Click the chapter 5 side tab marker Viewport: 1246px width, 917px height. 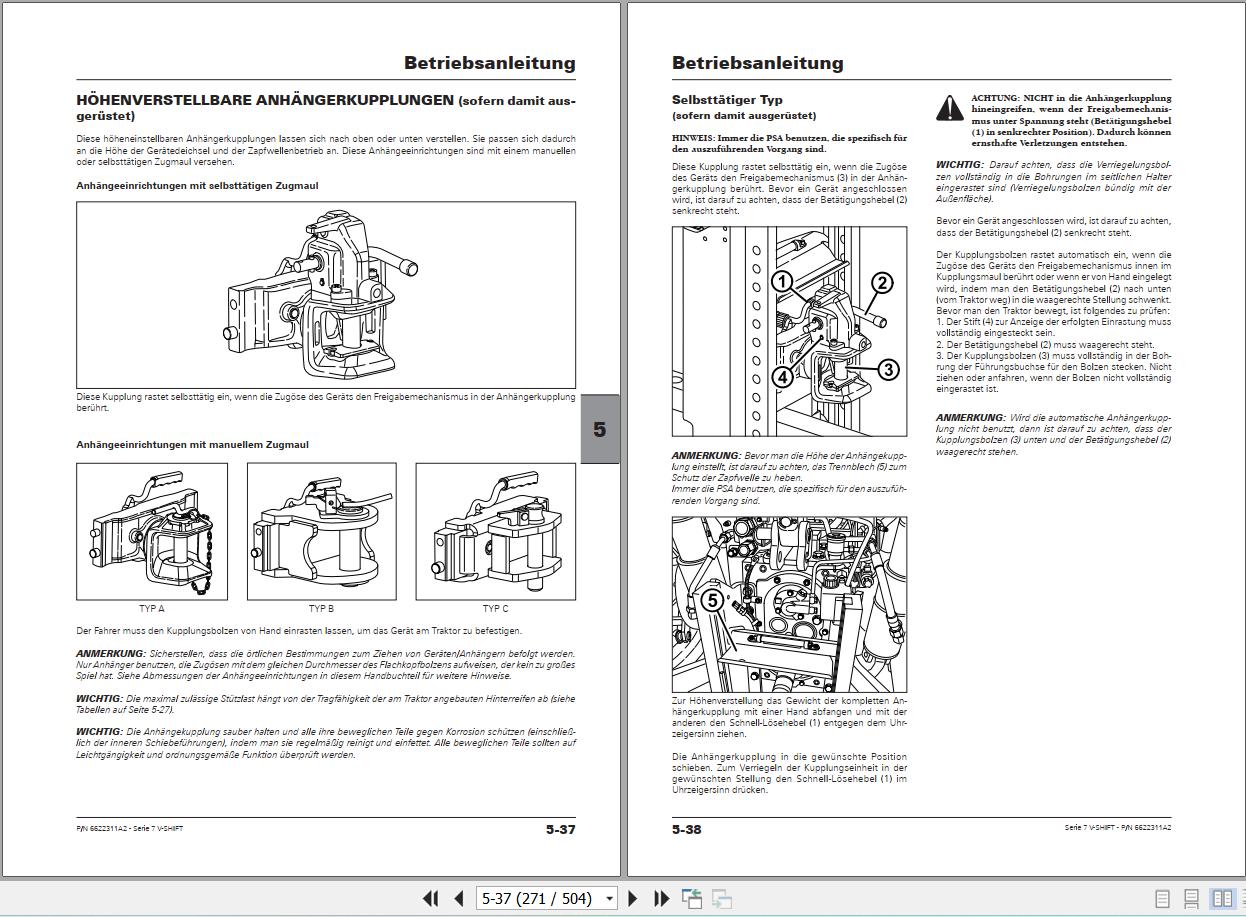(x=600, y=430)
